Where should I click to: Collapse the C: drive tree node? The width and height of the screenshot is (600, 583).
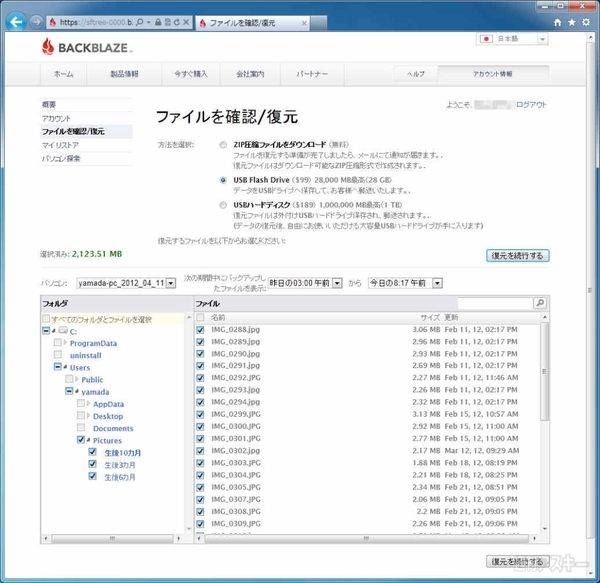[54, 331]
